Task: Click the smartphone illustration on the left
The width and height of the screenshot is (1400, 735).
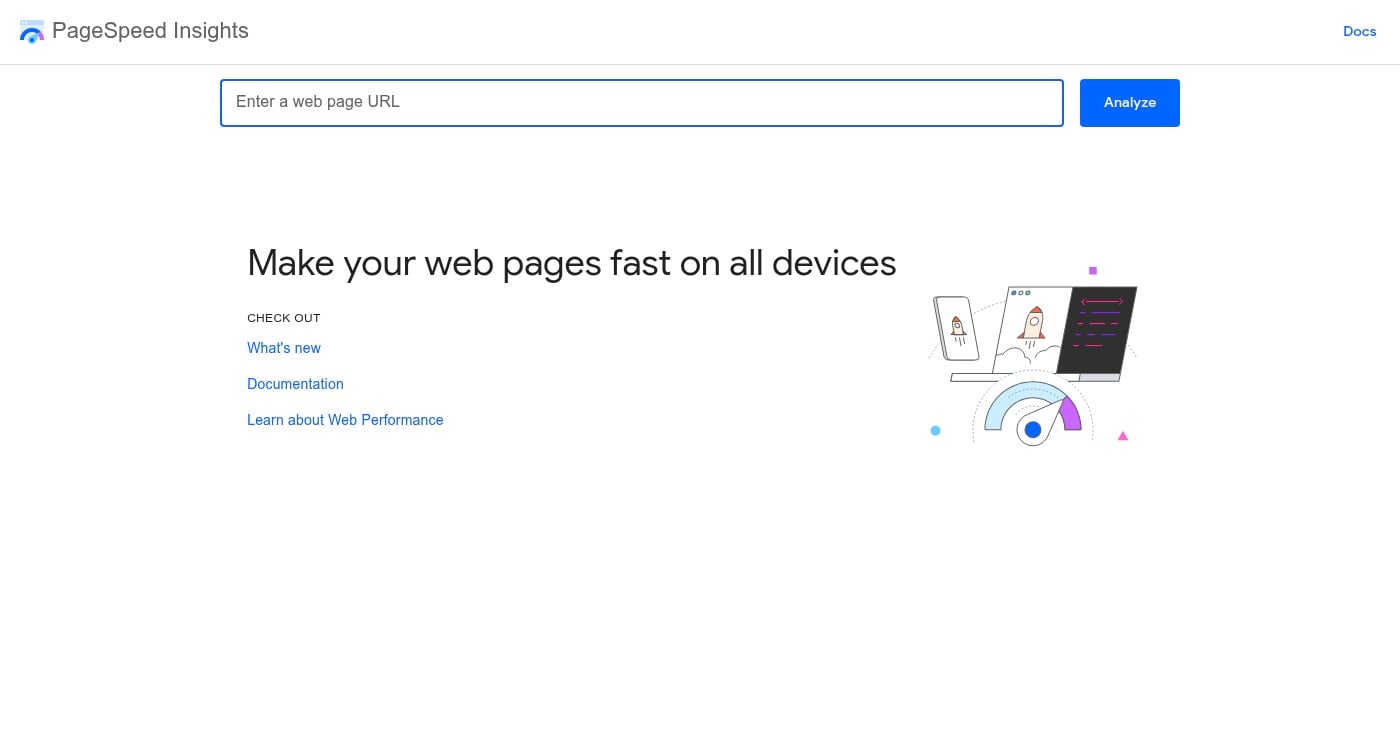Action: [x=956, y=330]
